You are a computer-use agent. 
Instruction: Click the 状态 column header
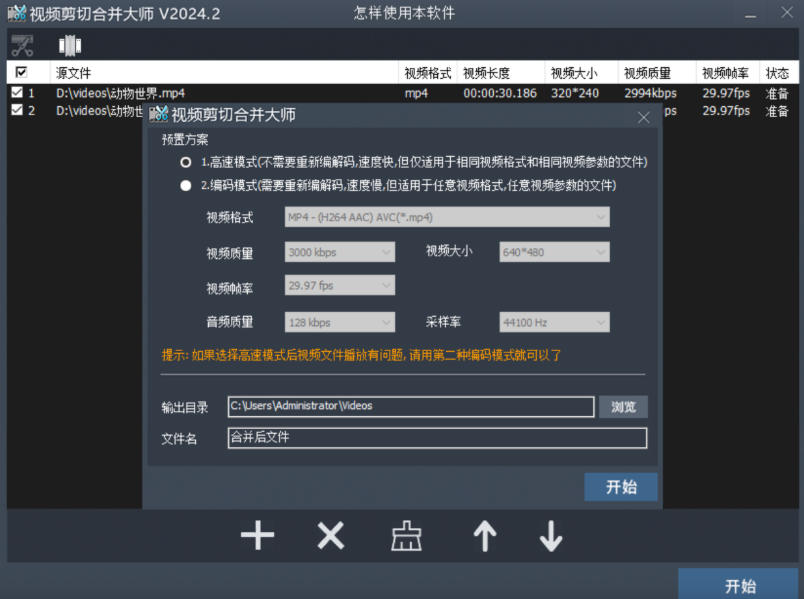778,72
